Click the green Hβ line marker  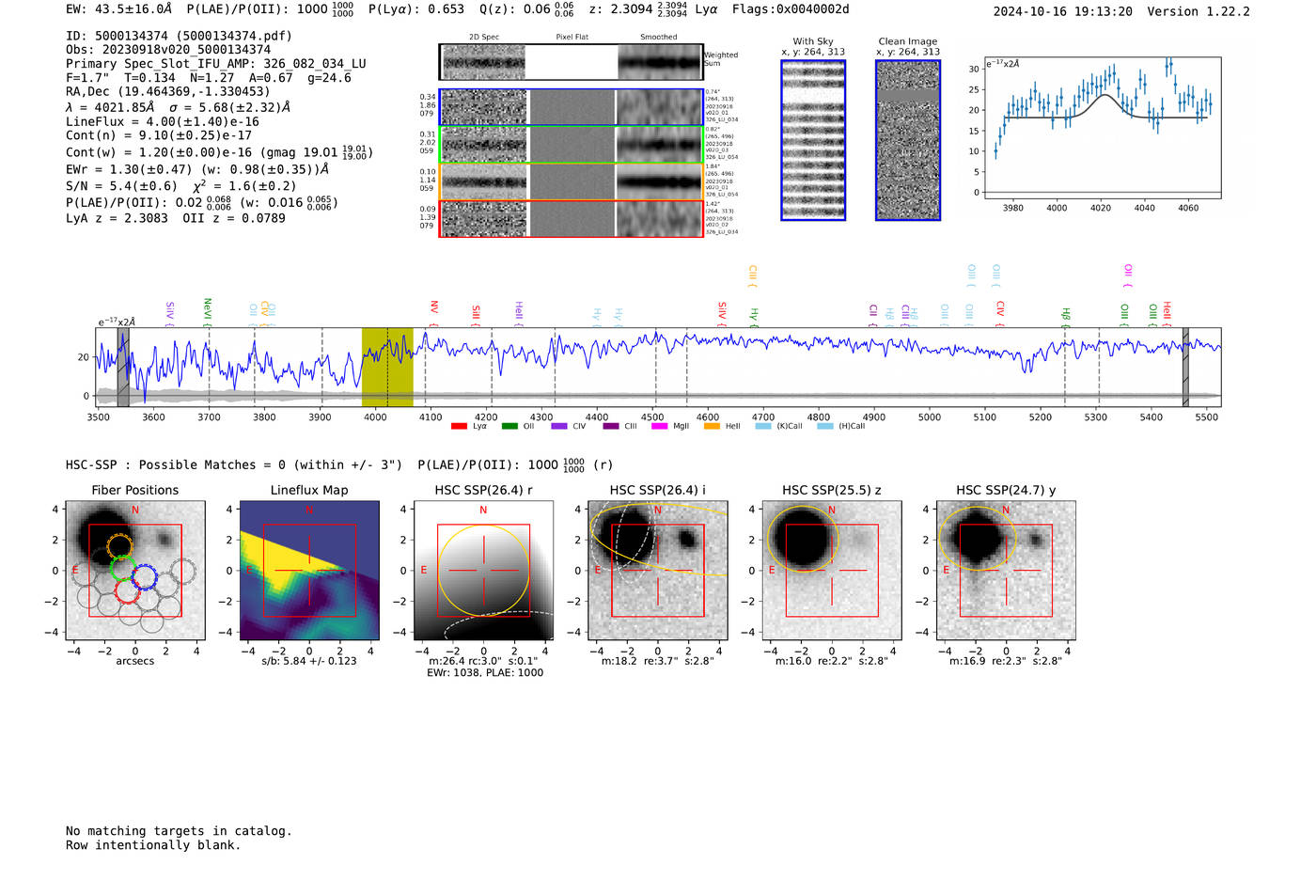coord(1066,317)
